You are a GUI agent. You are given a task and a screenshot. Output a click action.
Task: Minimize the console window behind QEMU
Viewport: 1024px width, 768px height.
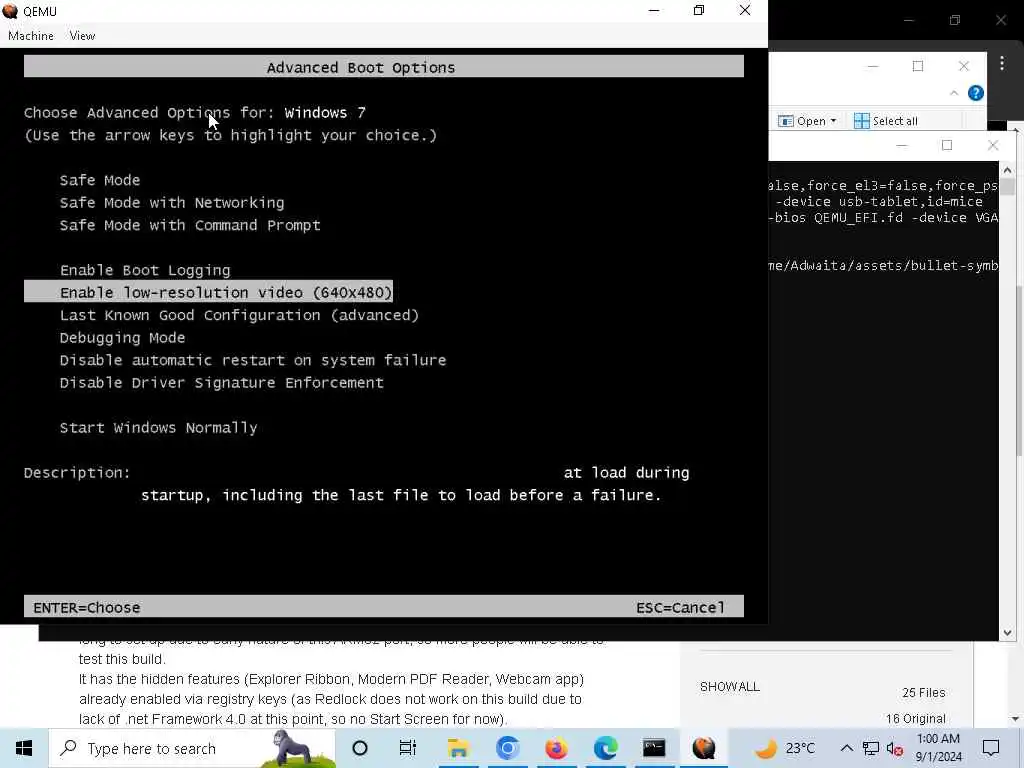(x=902, y=146)
